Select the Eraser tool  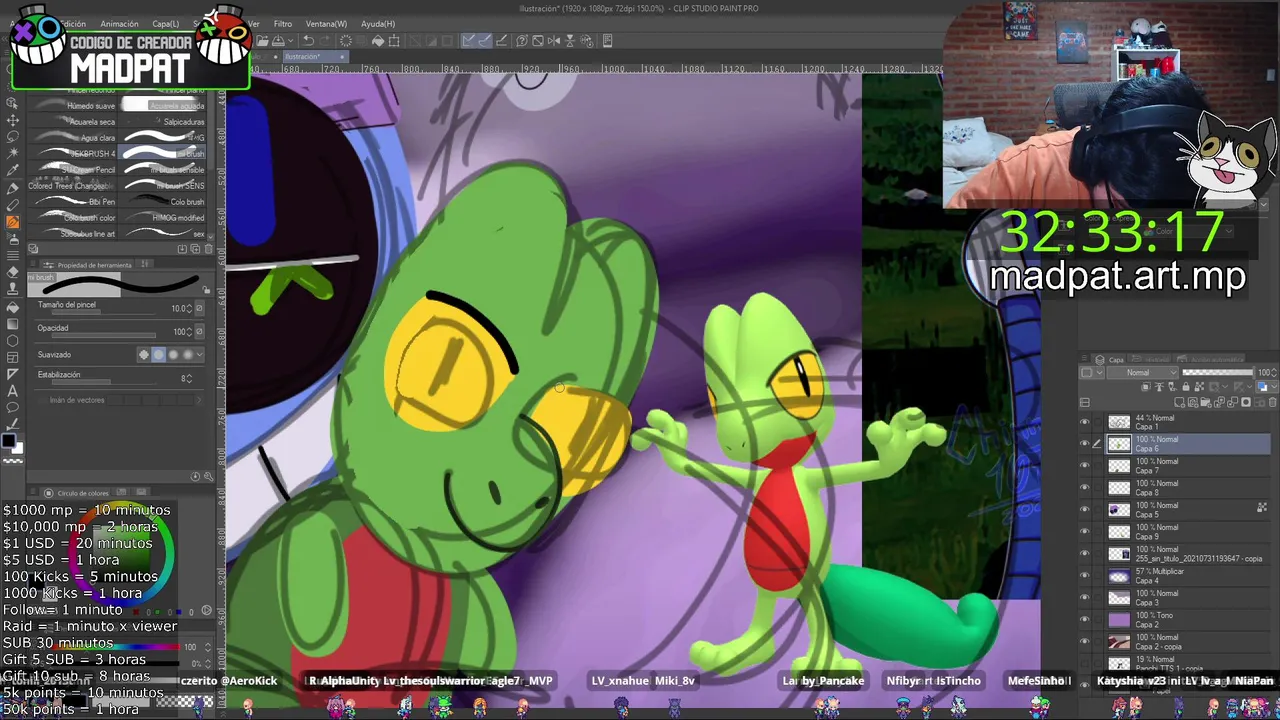pos(12,272)
